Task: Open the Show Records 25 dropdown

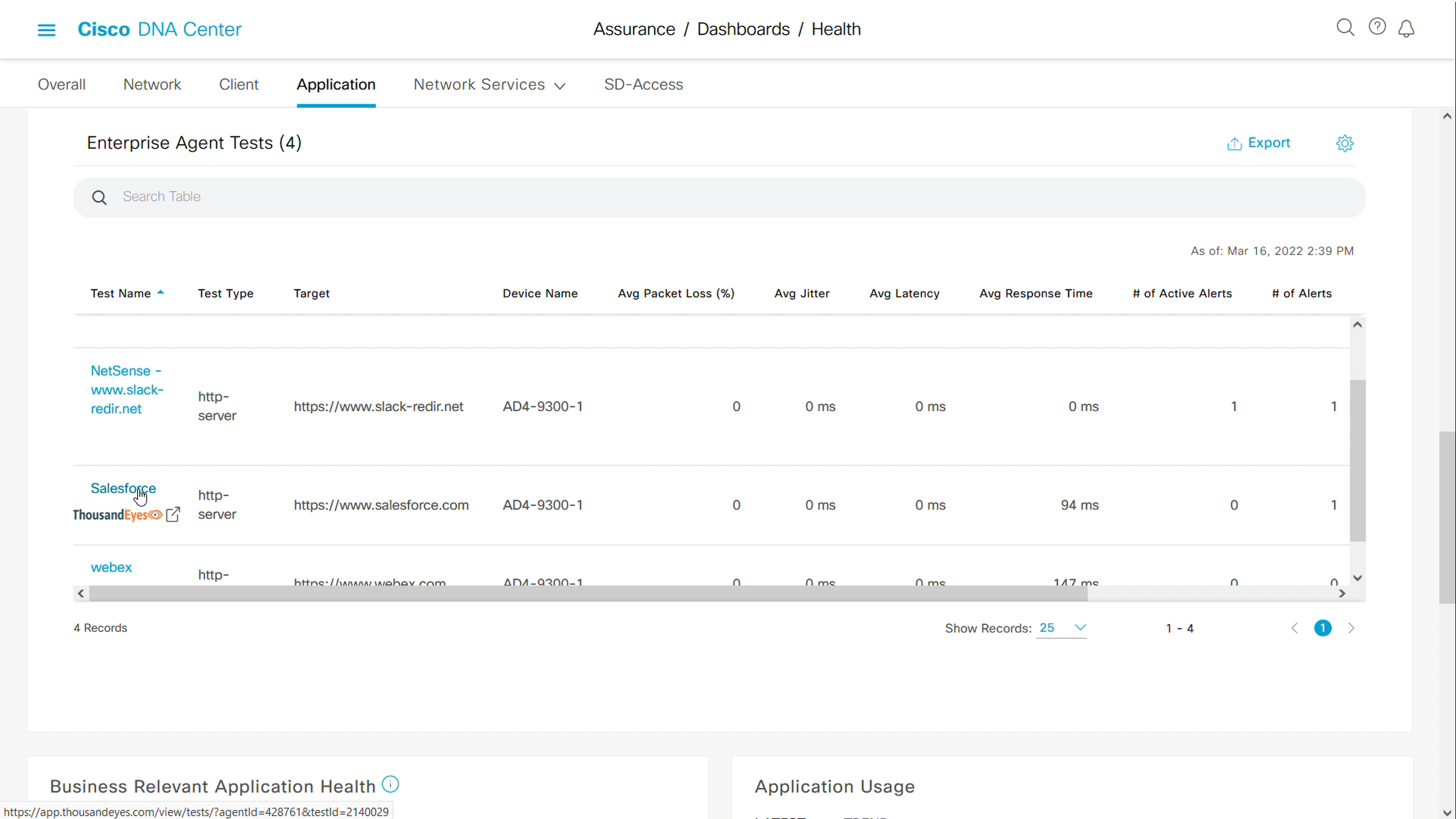Action: (x=1061, y=628)
